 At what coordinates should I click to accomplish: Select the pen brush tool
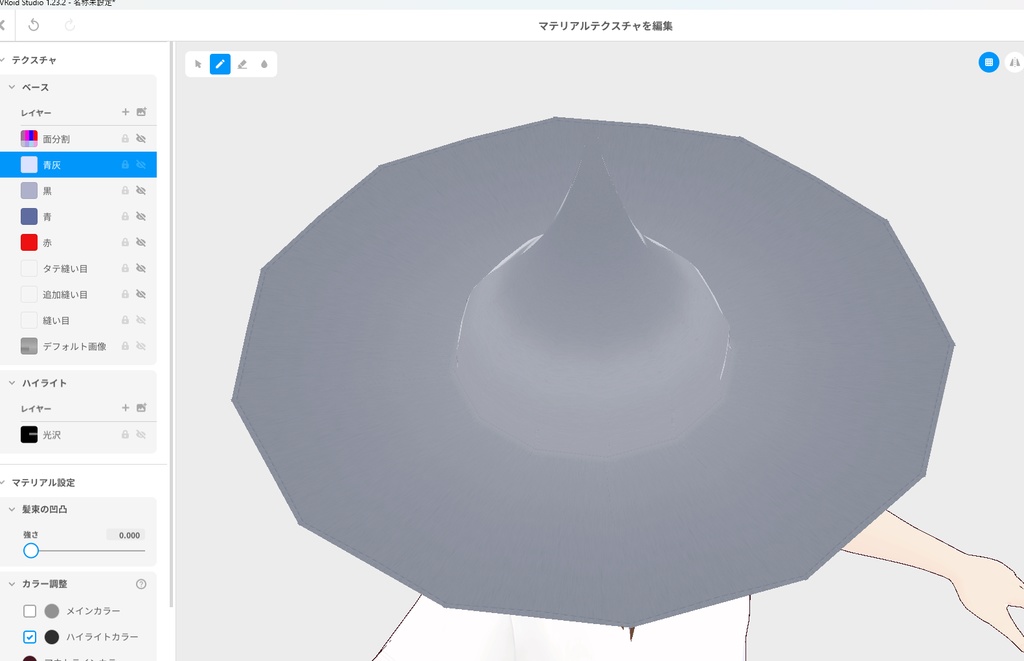point(220,64)
